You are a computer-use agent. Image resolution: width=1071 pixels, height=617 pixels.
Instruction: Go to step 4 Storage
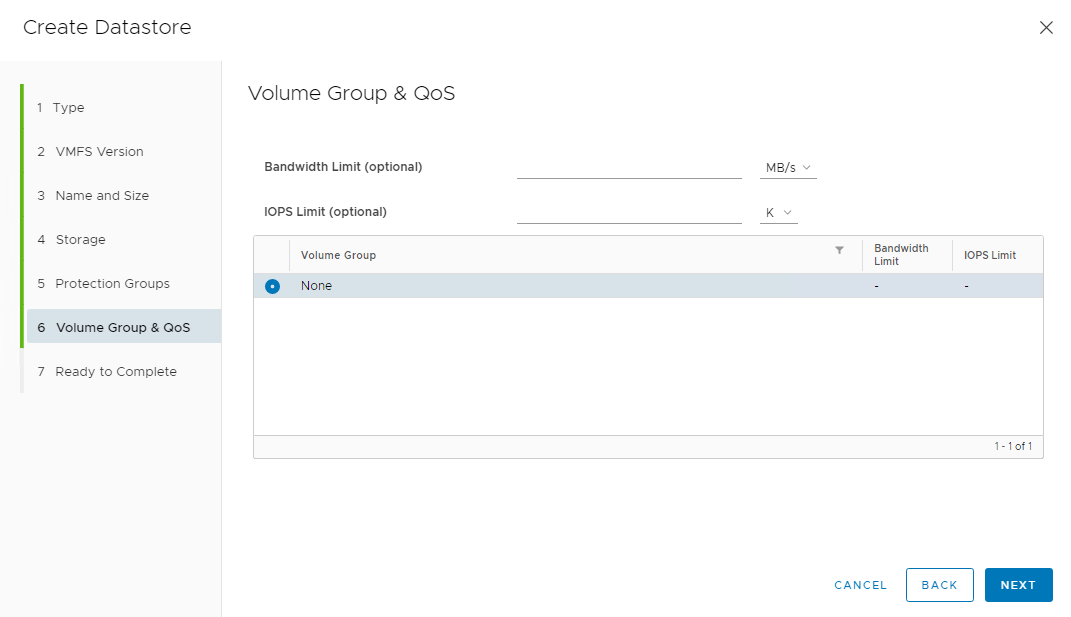click(80, 240)
